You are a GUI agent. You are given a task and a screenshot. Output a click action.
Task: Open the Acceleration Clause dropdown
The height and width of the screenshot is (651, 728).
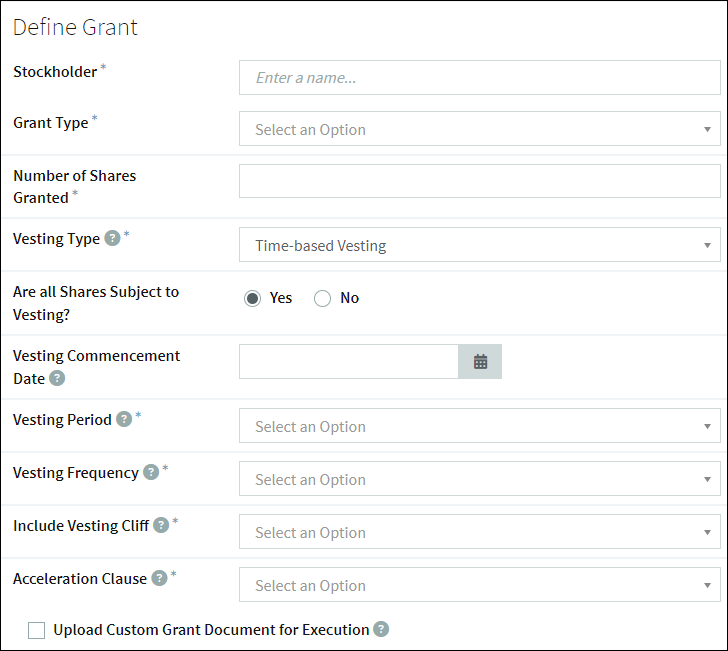click(480, 585)
